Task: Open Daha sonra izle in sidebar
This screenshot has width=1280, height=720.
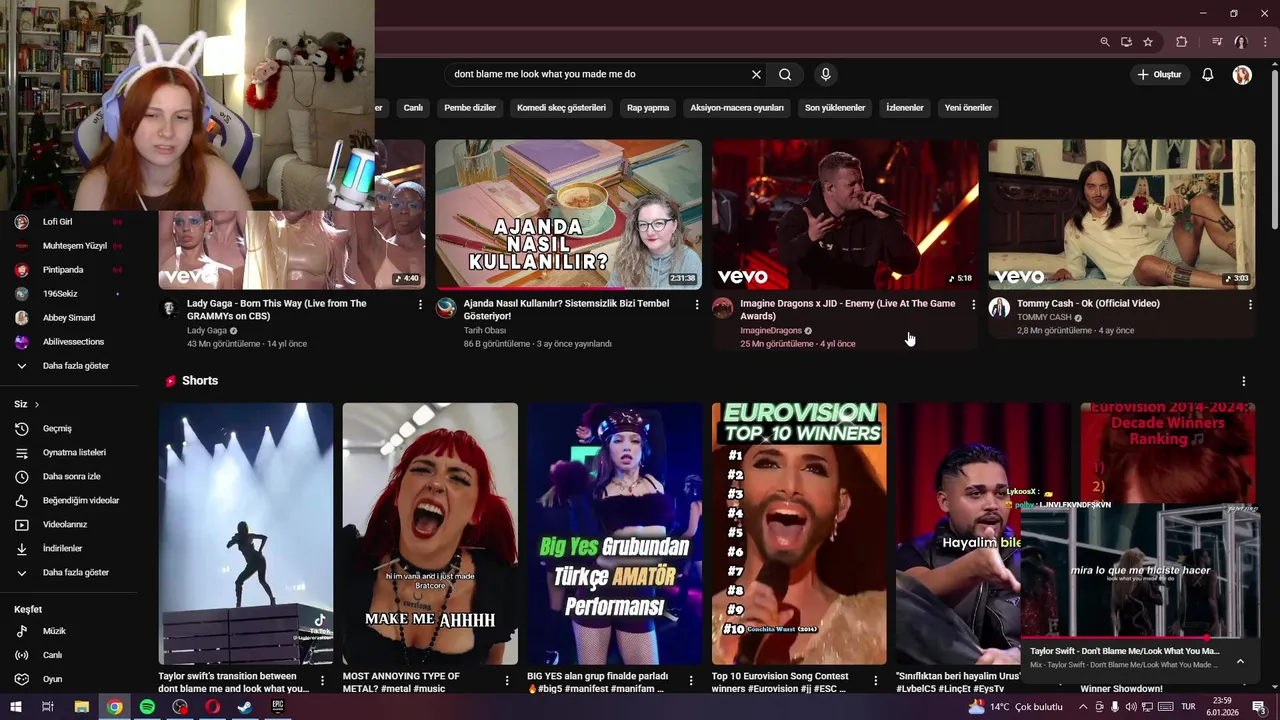Action: coord(70,477)
